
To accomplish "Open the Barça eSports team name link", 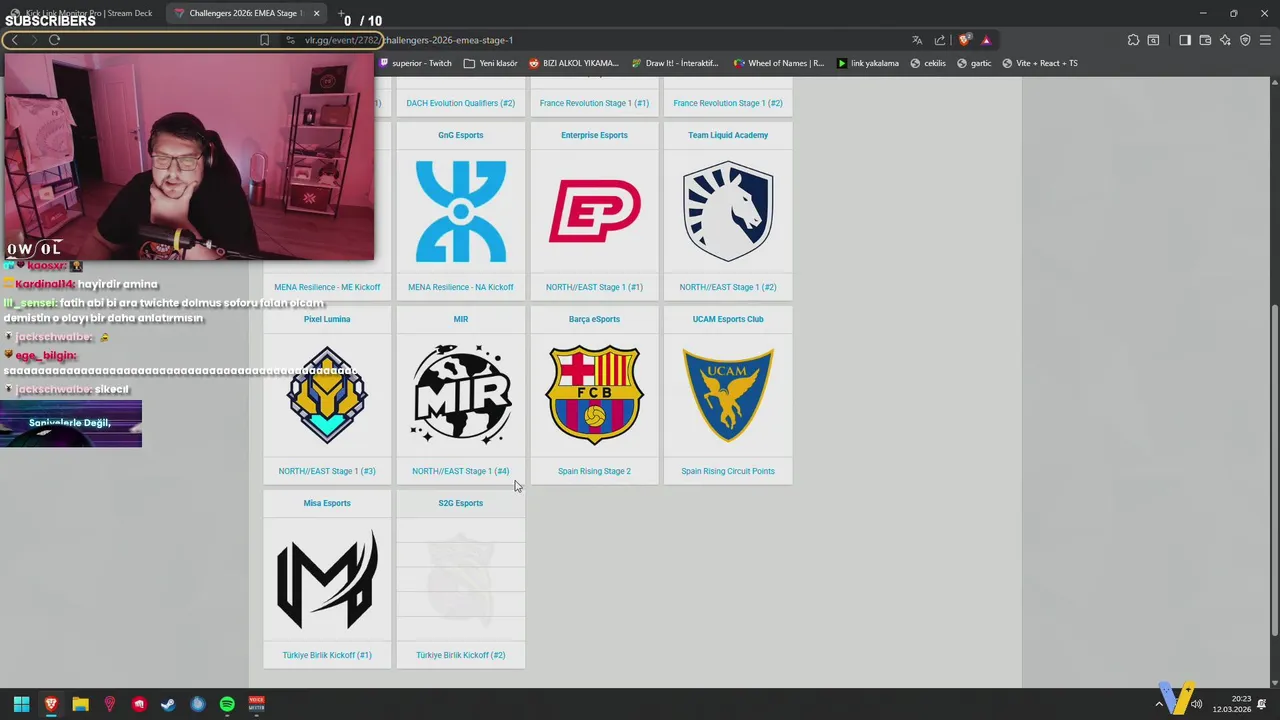I will pyautogui.click(x=594, y=319).
